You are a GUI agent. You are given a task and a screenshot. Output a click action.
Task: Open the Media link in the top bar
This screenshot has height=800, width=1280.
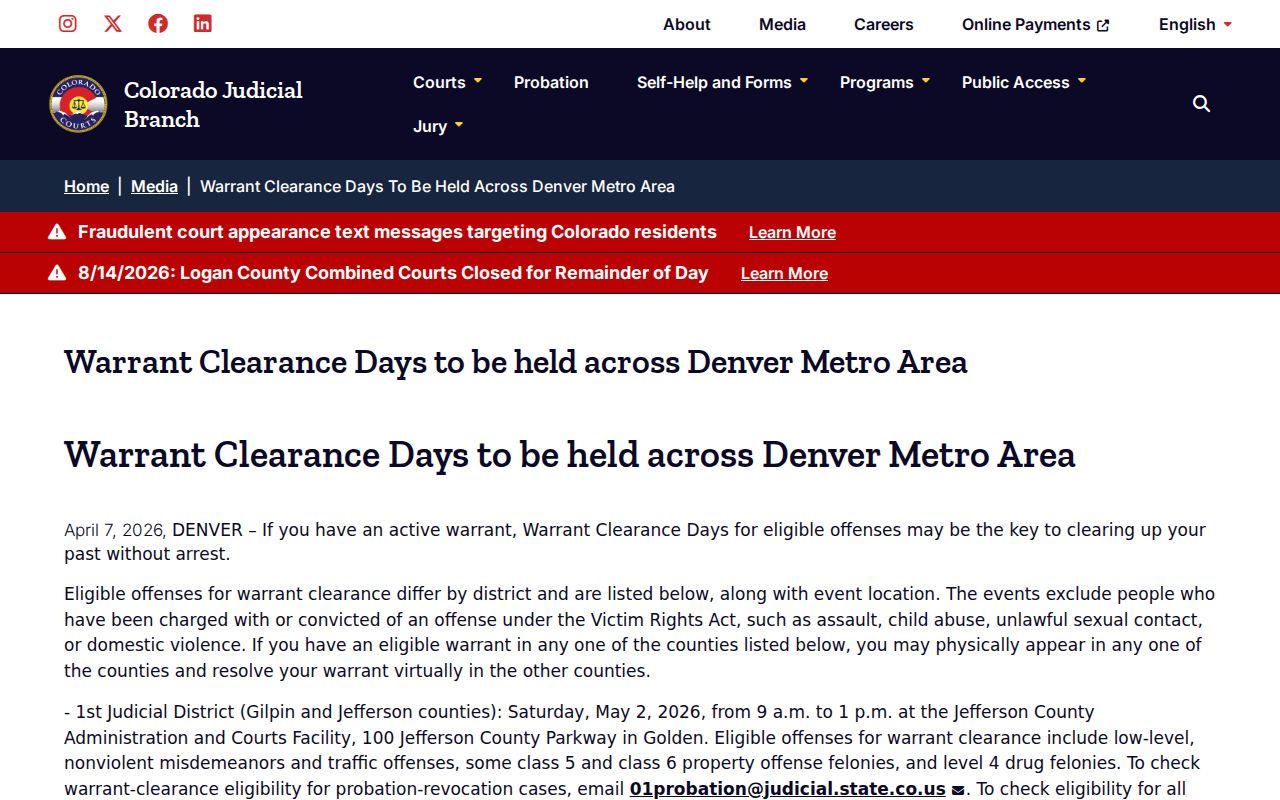click(x=782, y=24)
